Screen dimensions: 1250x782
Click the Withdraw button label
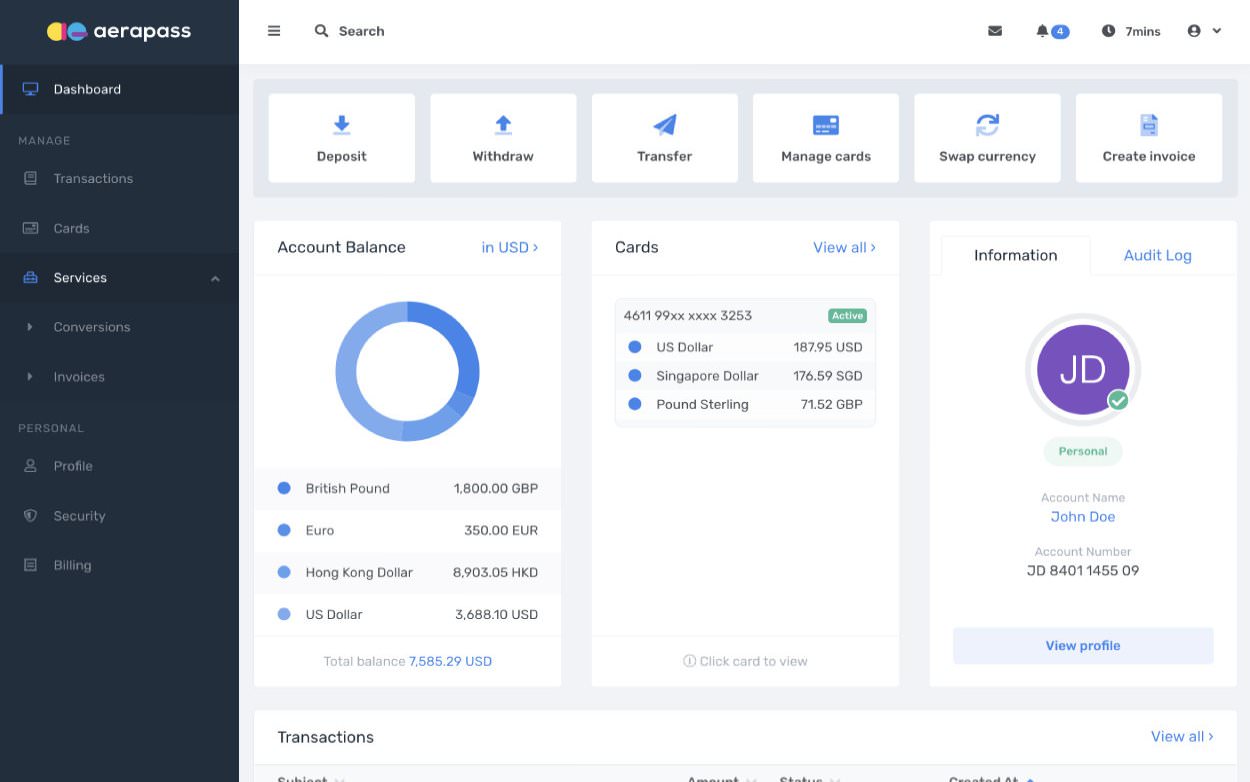pyautogui.click(x=503, y=156)
